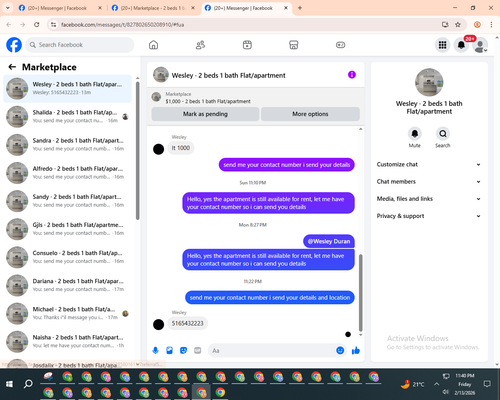
Task: Open Sandy conversation in chat list
Action: point(67,201)
